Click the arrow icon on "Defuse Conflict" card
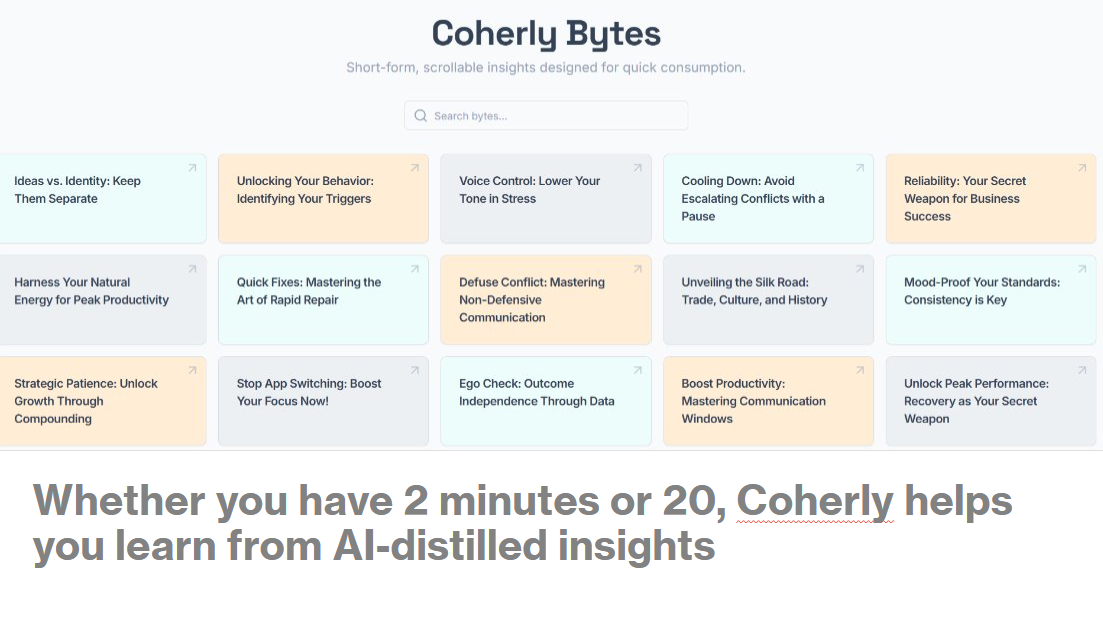The image size is (1103, 620). (x=636, y=269)
